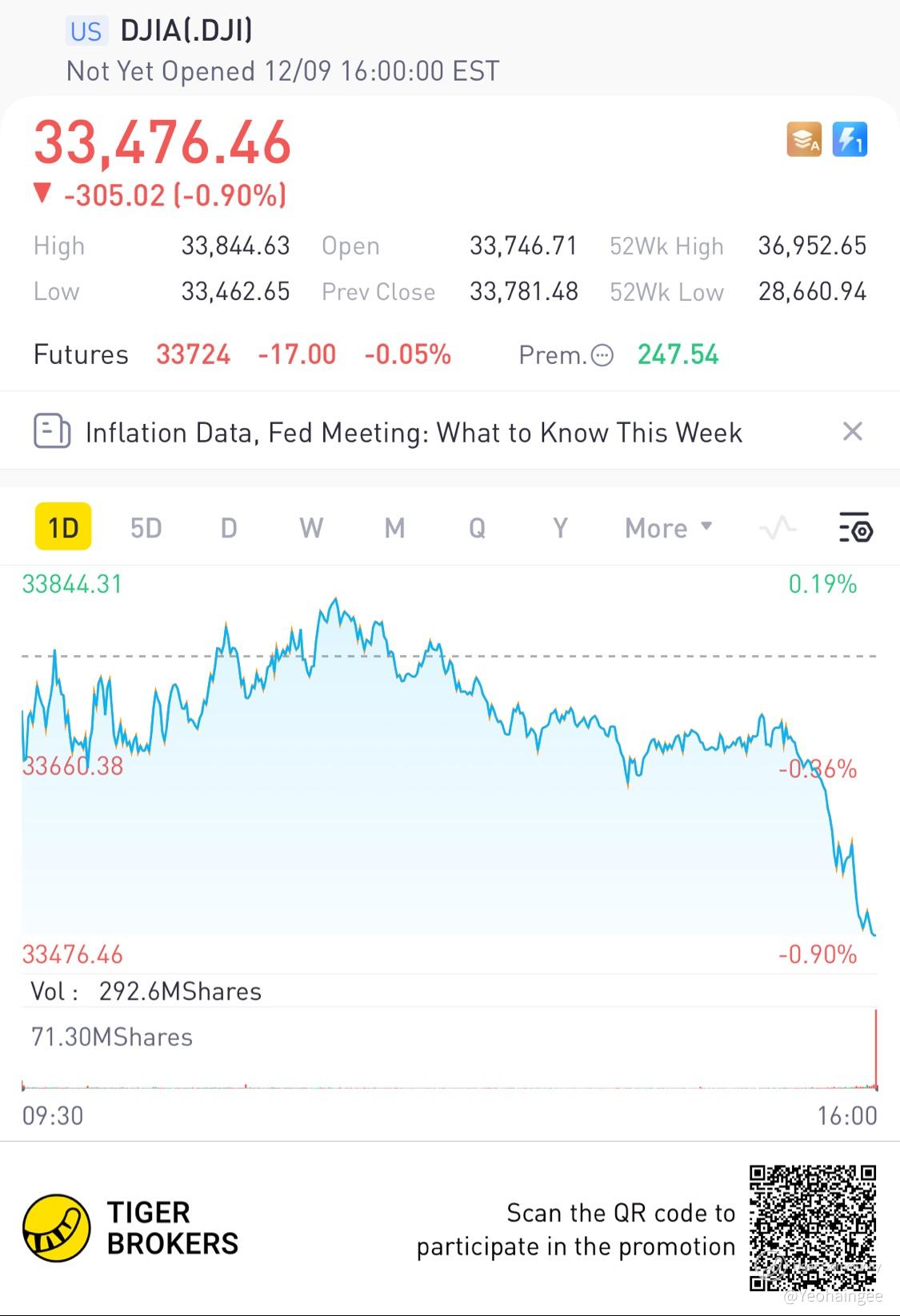
Task: Tap the Futures 33724 quote row
Action: pos(242,354)
